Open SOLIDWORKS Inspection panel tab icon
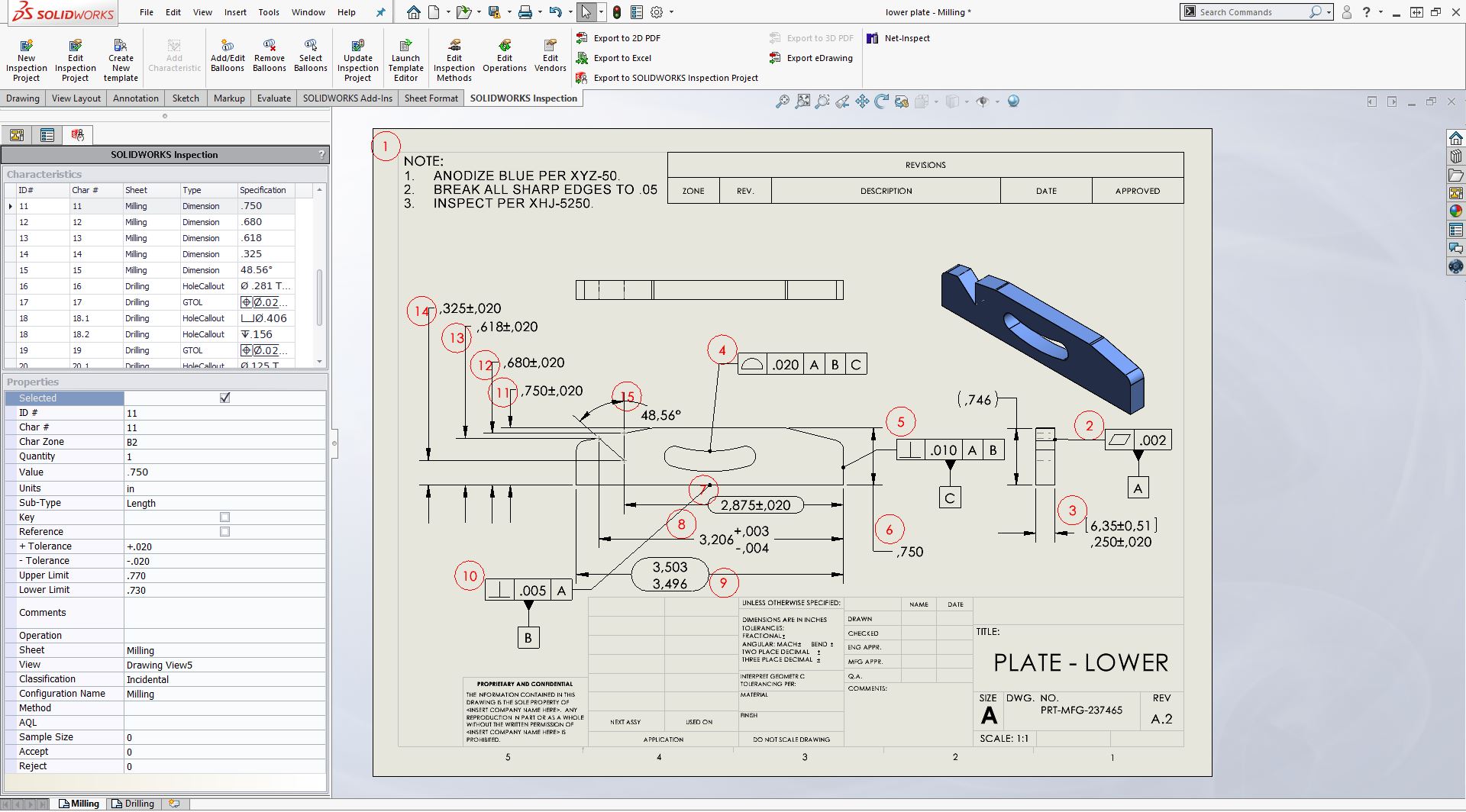 [x=77, y=135]
